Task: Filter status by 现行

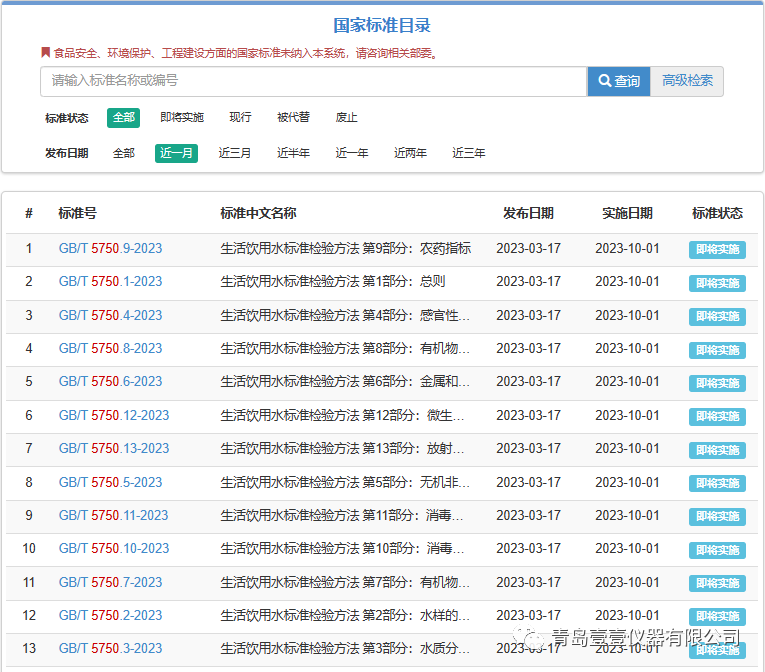Action: (240, 118)
